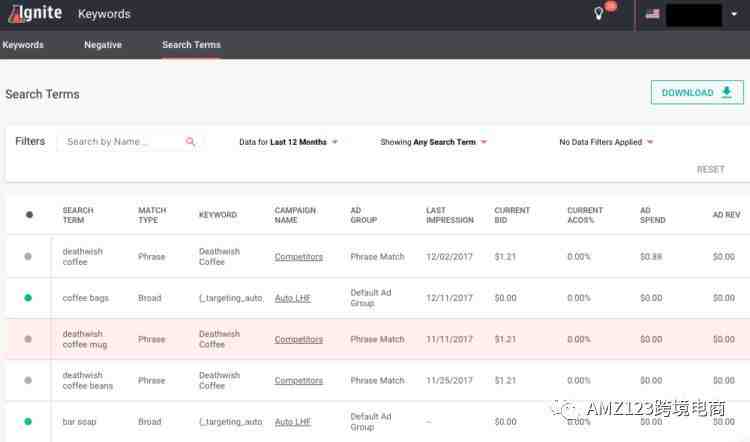The height and width of the screenshot is (442, 750).
Task: Click the 11/25/2017 last impression date
Action: click(x=449, y=381)
